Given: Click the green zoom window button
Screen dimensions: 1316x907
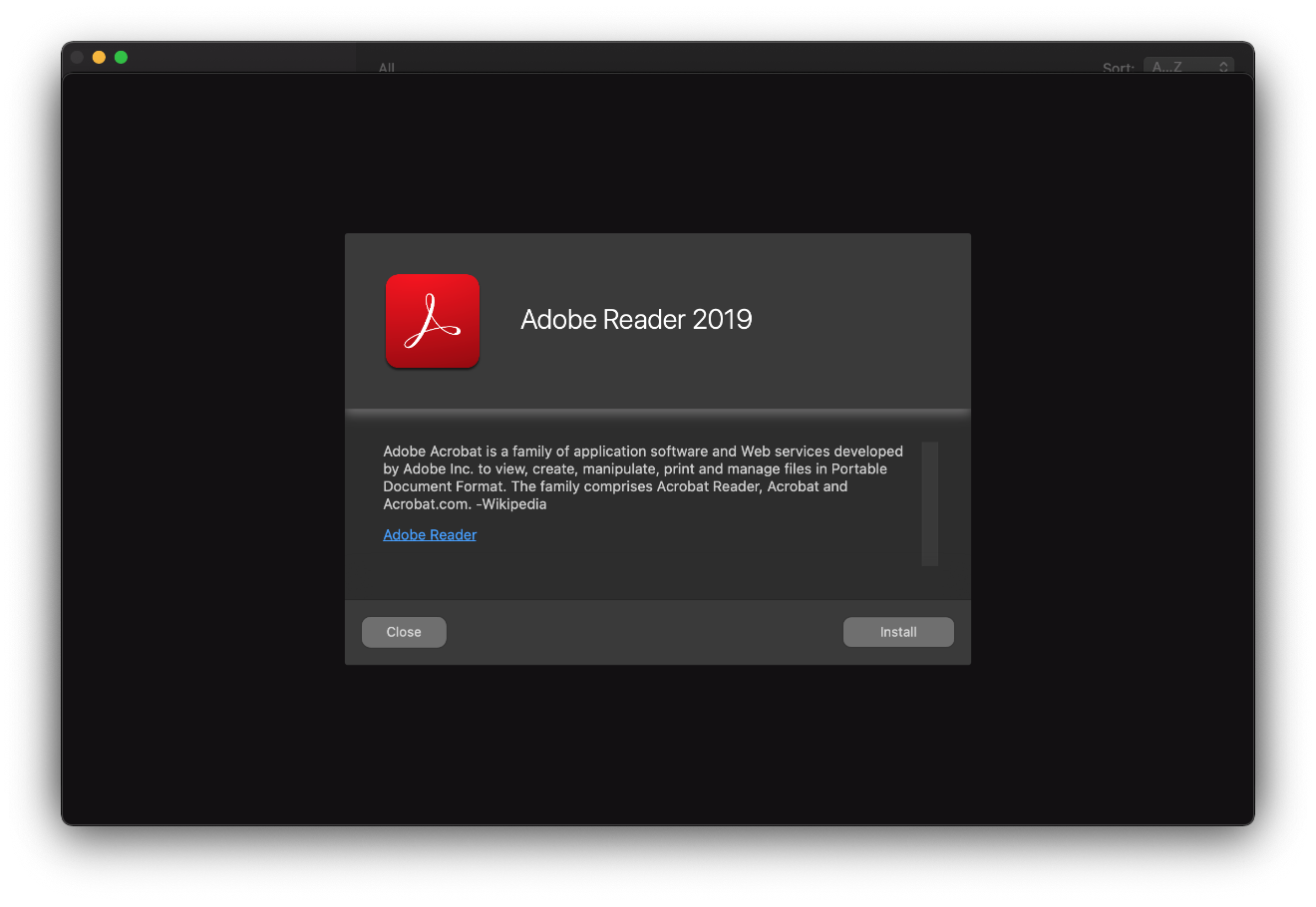Looking at the screenshot, I should 121,57.
